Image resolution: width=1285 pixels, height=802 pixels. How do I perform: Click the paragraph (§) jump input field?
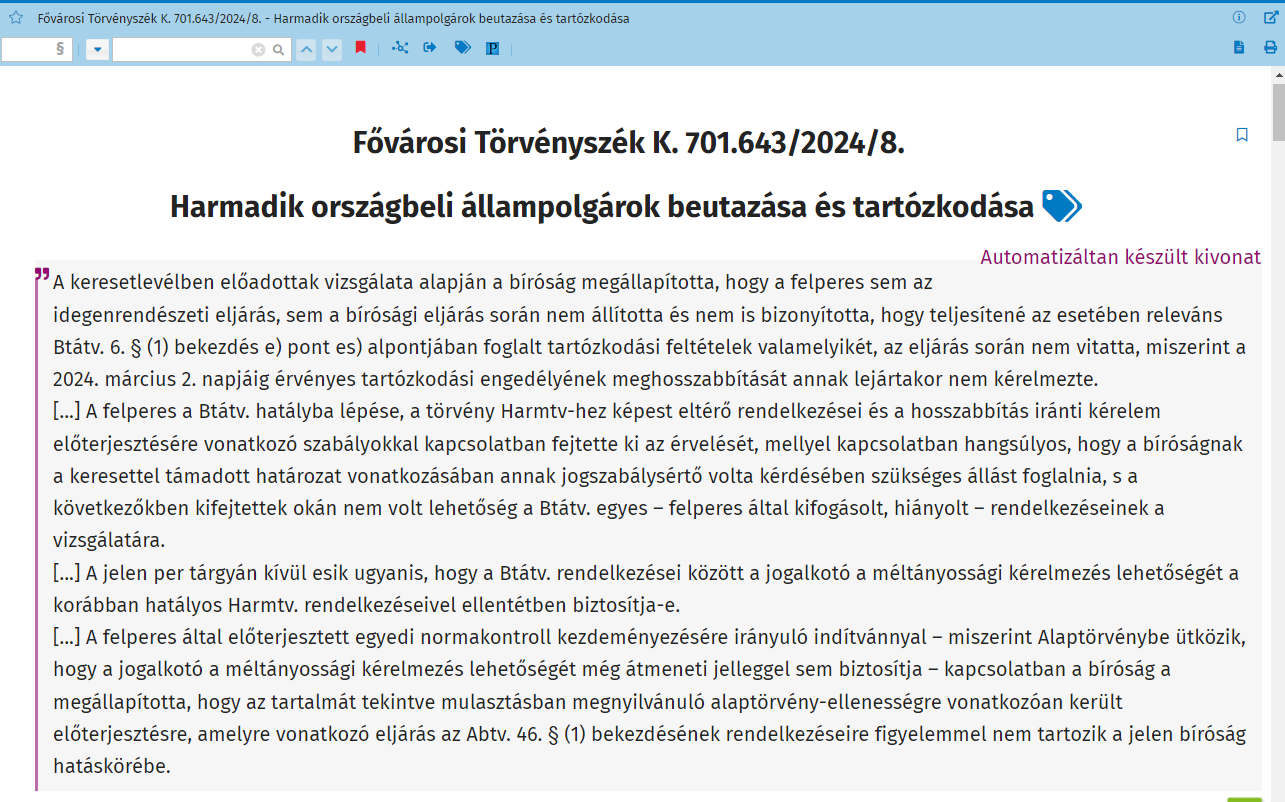(30, 49)
